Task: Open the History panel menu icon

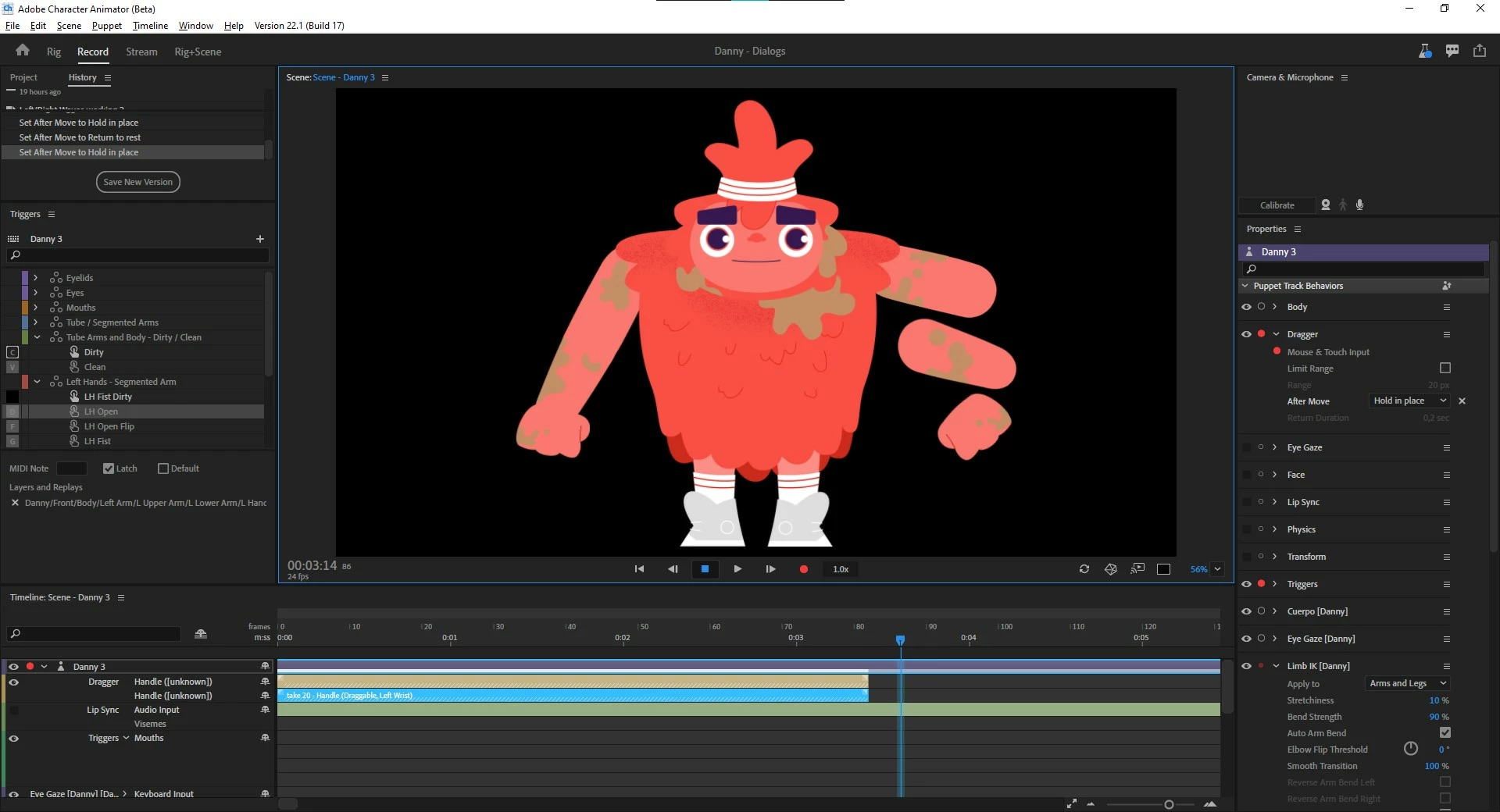Action: click(x=108, y=78)
